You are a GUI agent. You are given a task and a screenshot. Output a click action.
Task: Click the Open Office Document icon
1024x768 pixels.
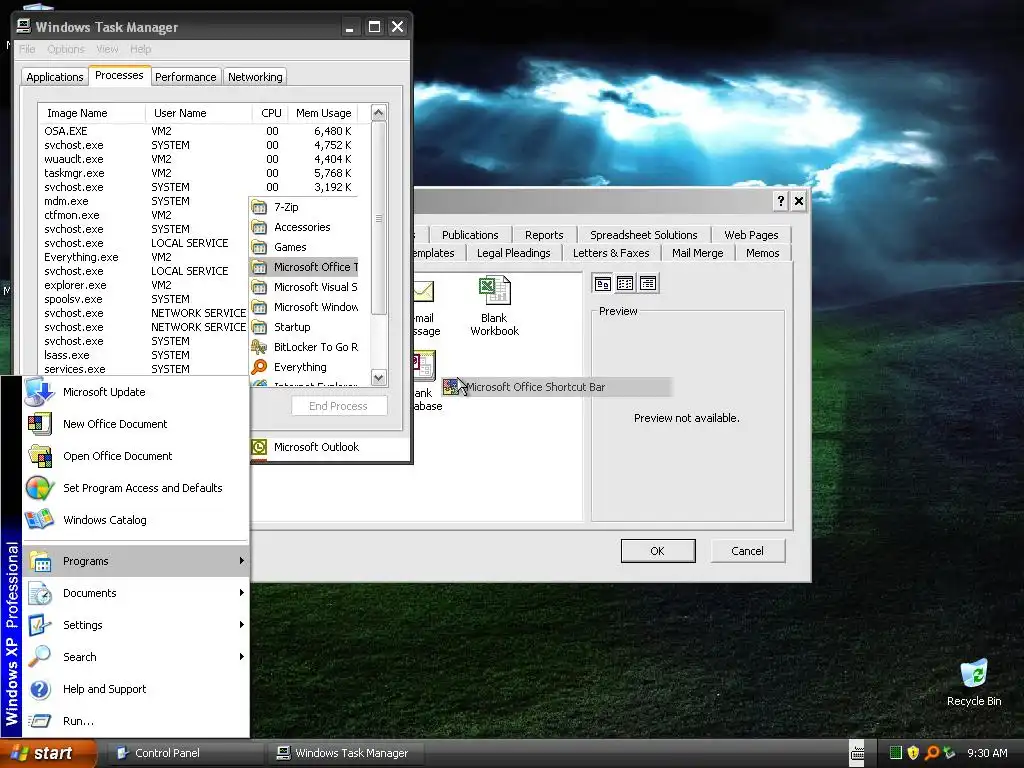[x=40, y=456]
